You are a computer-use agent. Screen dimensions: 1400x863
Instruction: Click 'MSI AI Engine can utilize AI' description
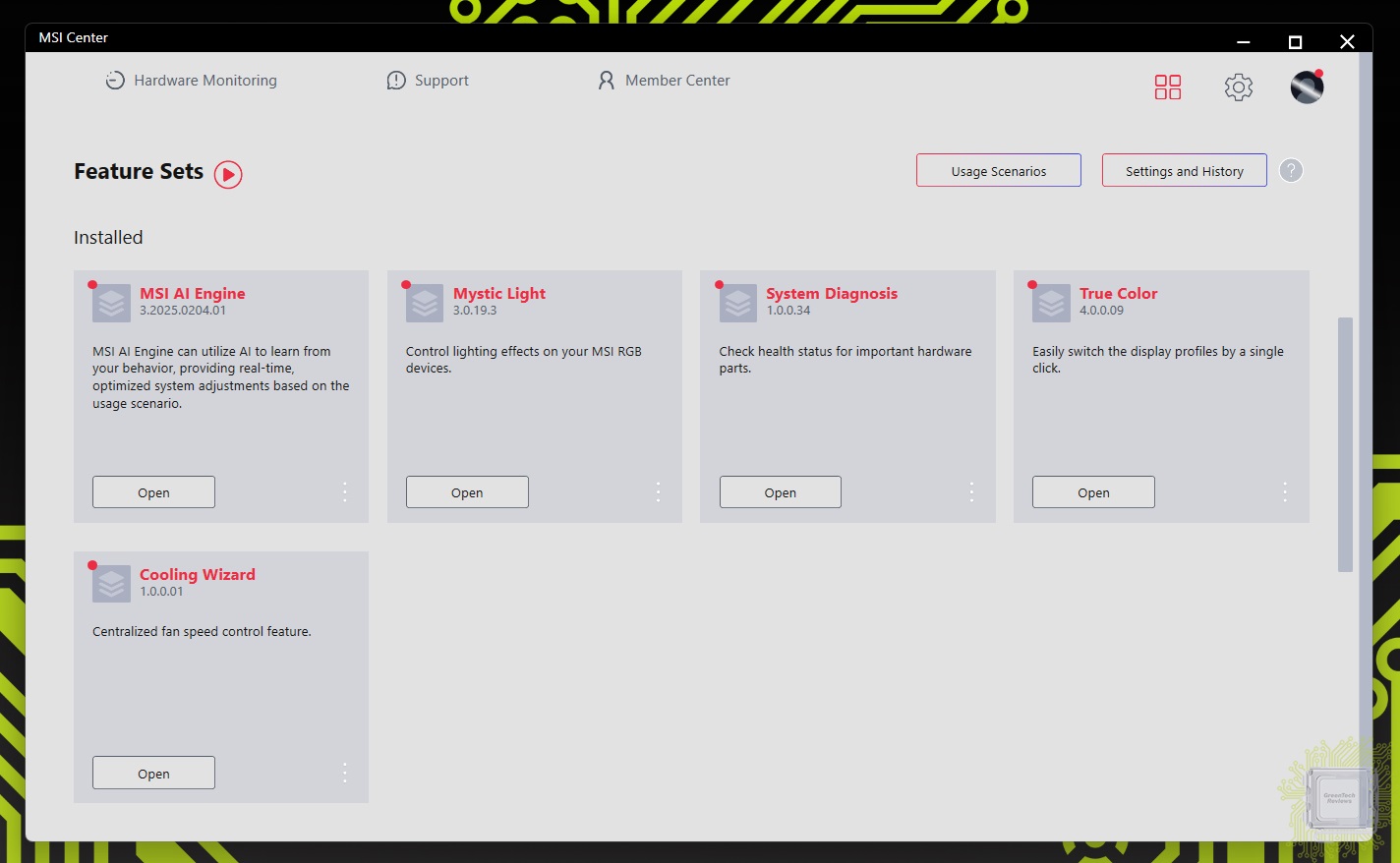pos(221,377)
